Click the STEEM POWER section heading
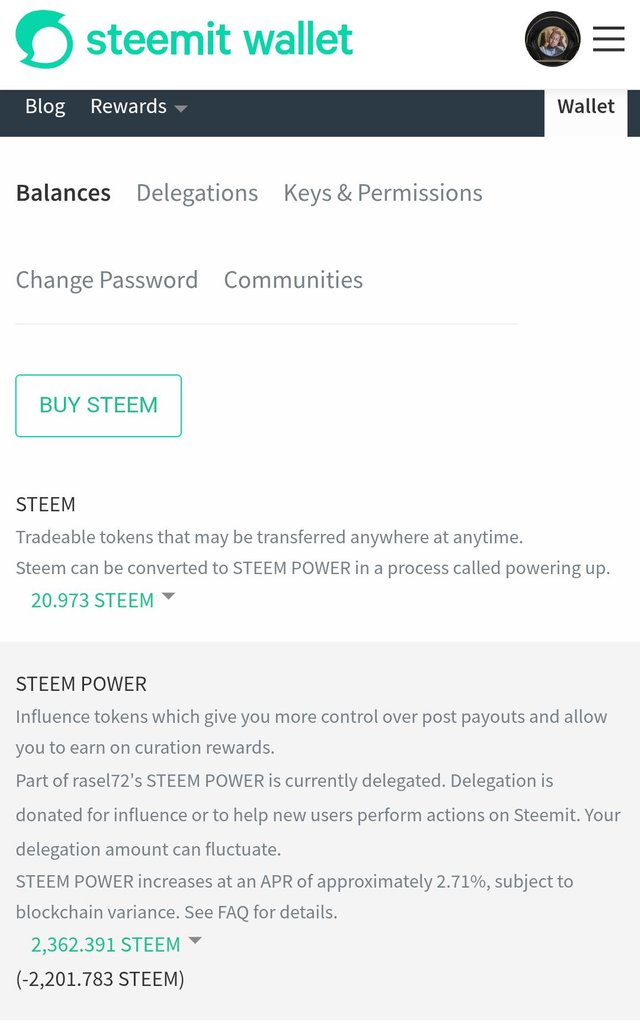 81,684
